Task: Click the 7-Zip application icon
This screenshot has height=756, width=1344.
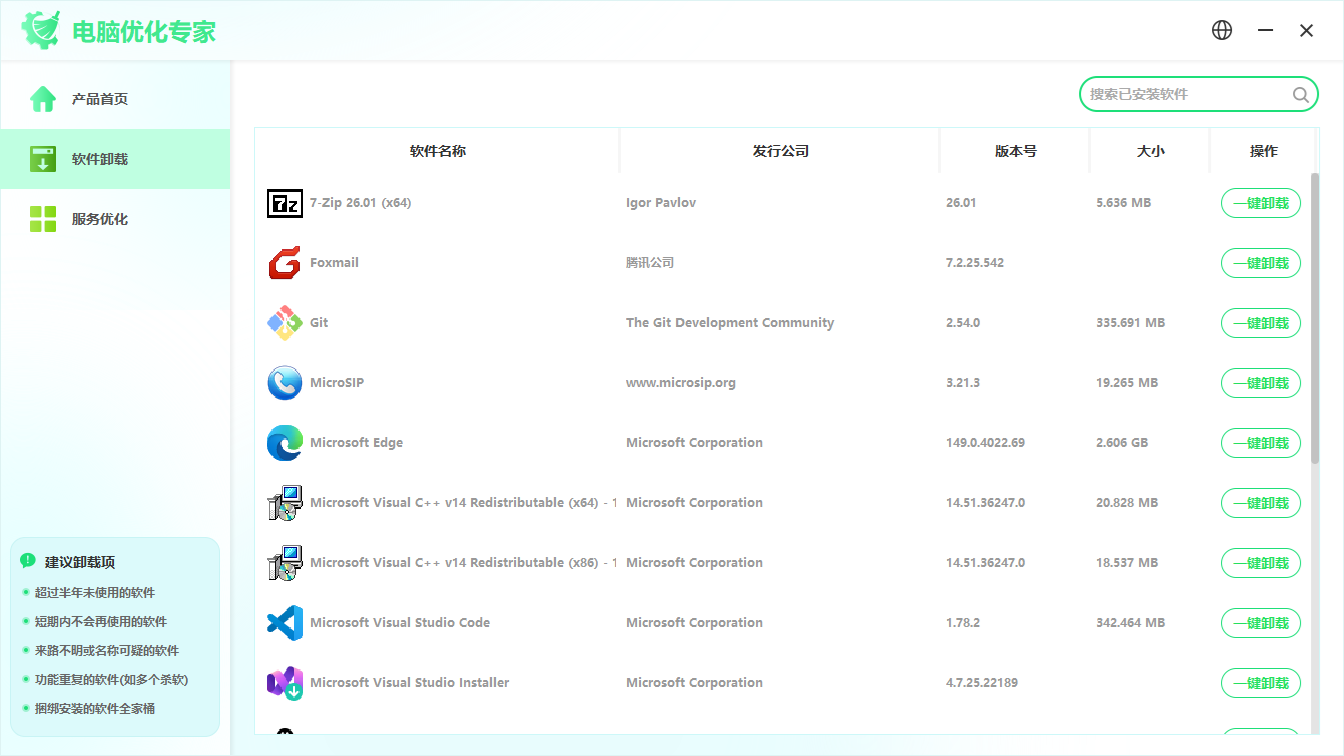Action: coord(285,203)
